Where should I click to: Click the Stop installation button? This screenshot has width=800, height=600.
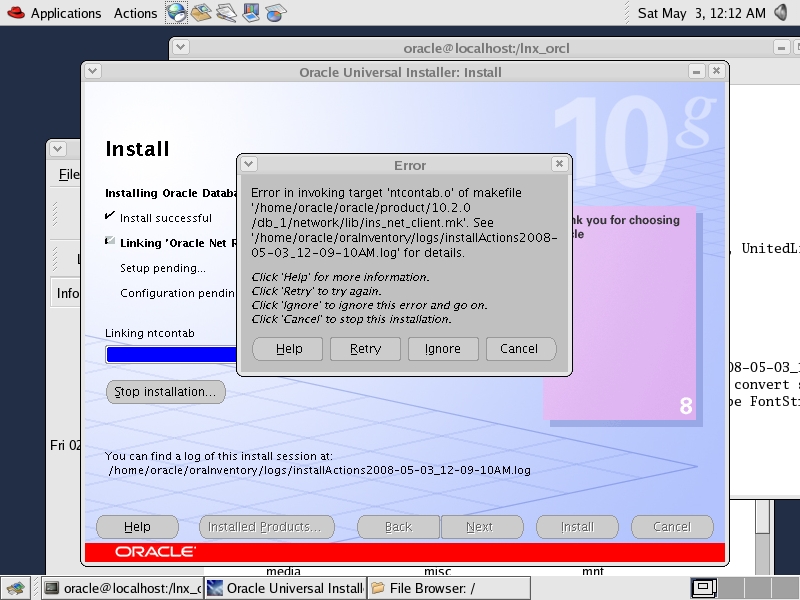click(x=165, y=392)
